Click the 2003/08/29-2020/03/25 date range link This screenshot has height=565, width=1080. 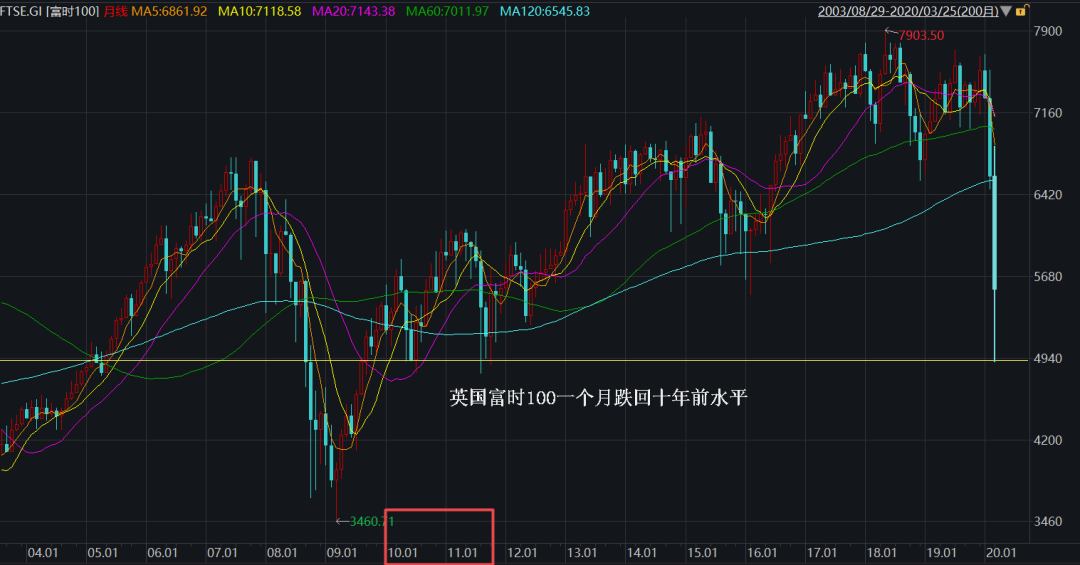(908, 12)
